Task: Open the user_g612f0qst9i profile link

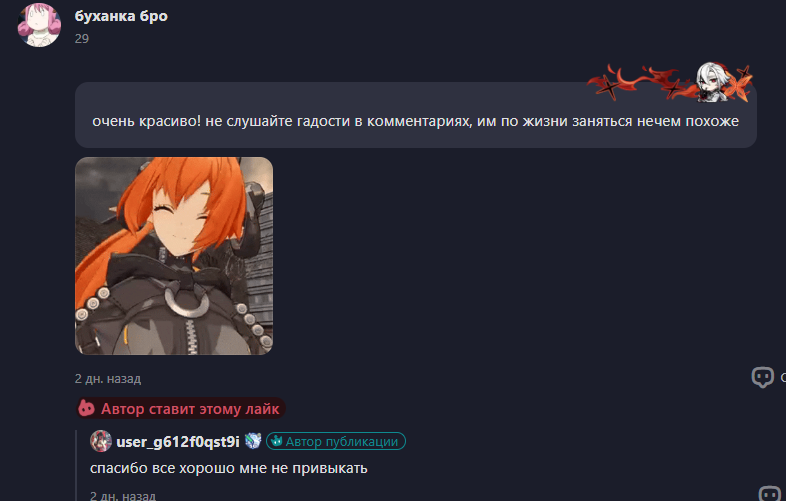Action: pyautogui.click(x=178, y=442)
